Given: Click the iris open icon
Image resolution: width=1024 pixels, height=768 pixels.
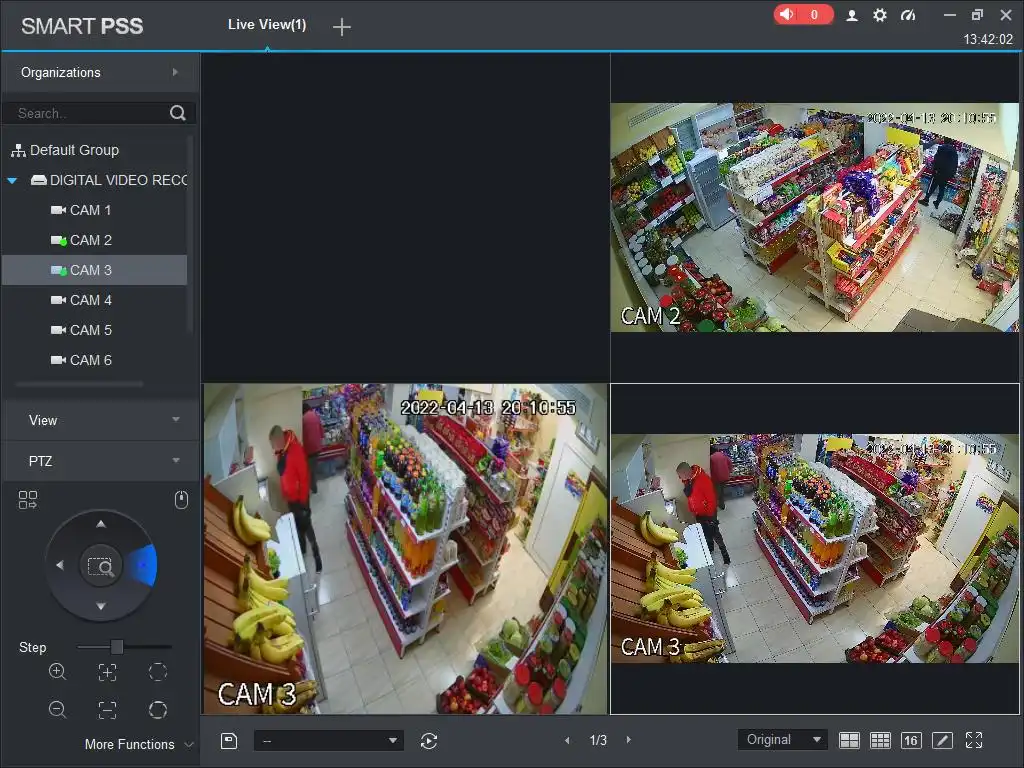Looking at the screenshot, I should coord(158,710).
